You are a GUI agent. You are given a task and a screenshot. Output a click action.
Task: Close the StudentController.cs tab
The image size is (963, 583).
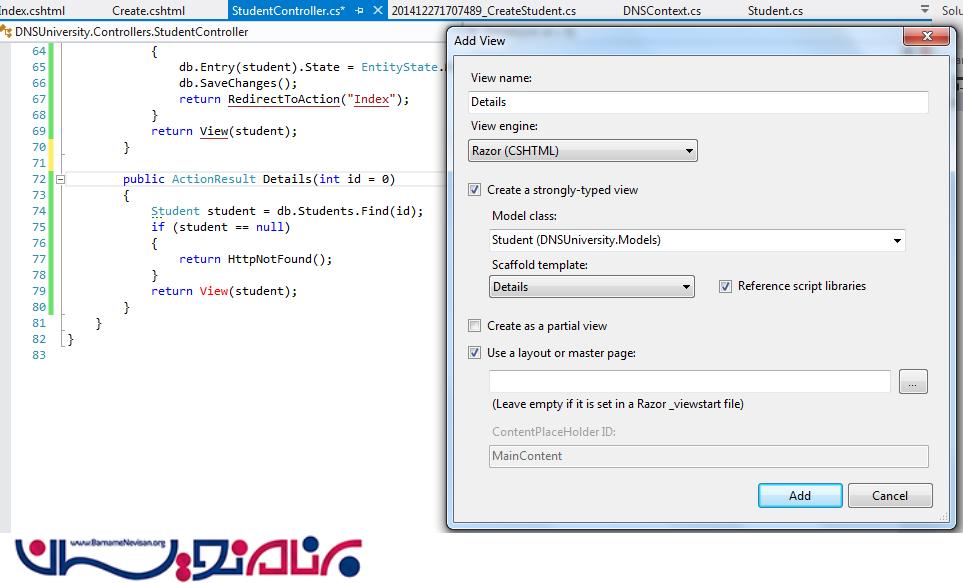point(377,11)
